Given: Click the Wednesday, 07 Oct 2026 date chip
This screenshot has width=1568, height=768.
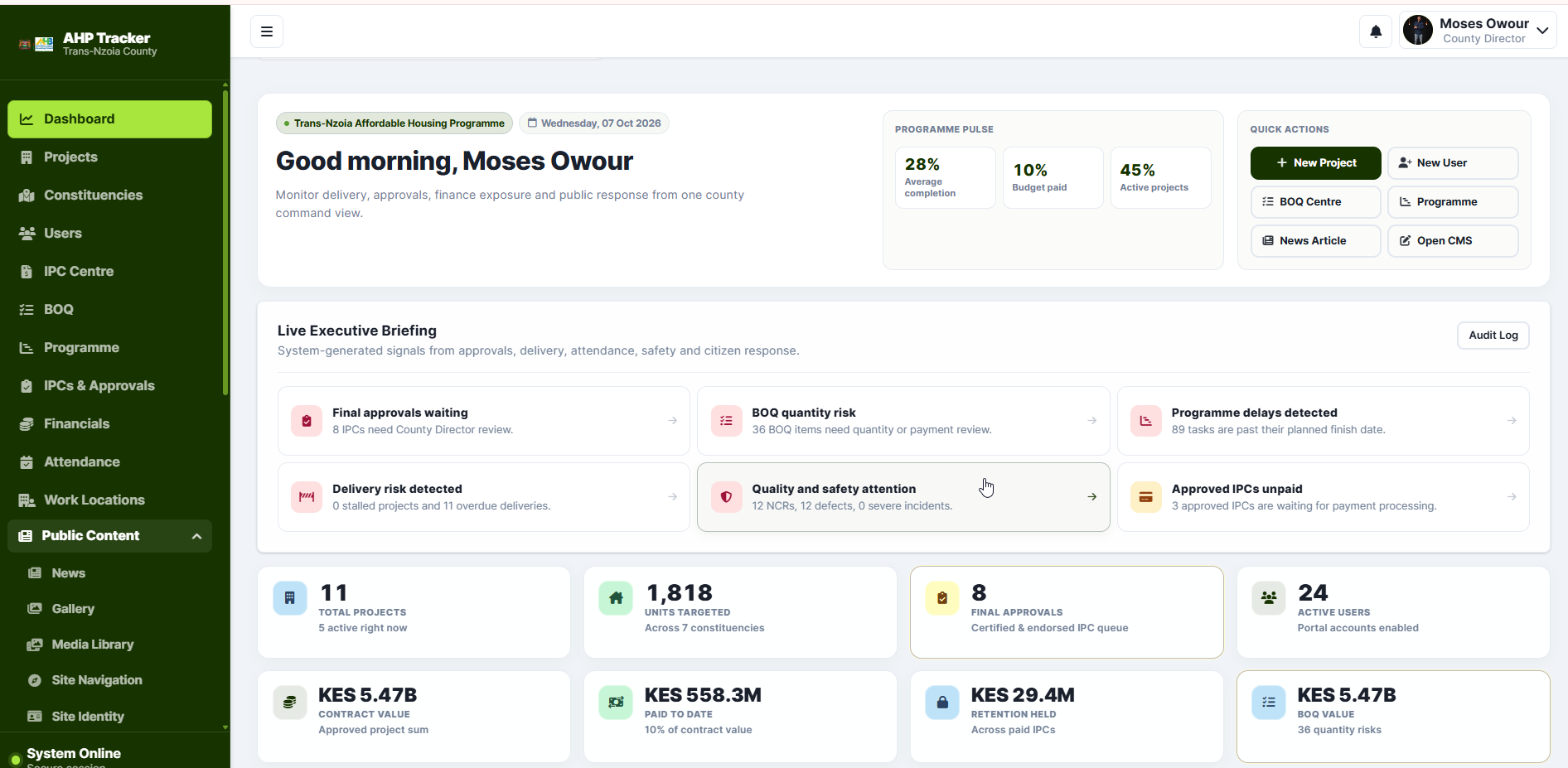Looking at the screenshot, I should click(x=594, y=123).
